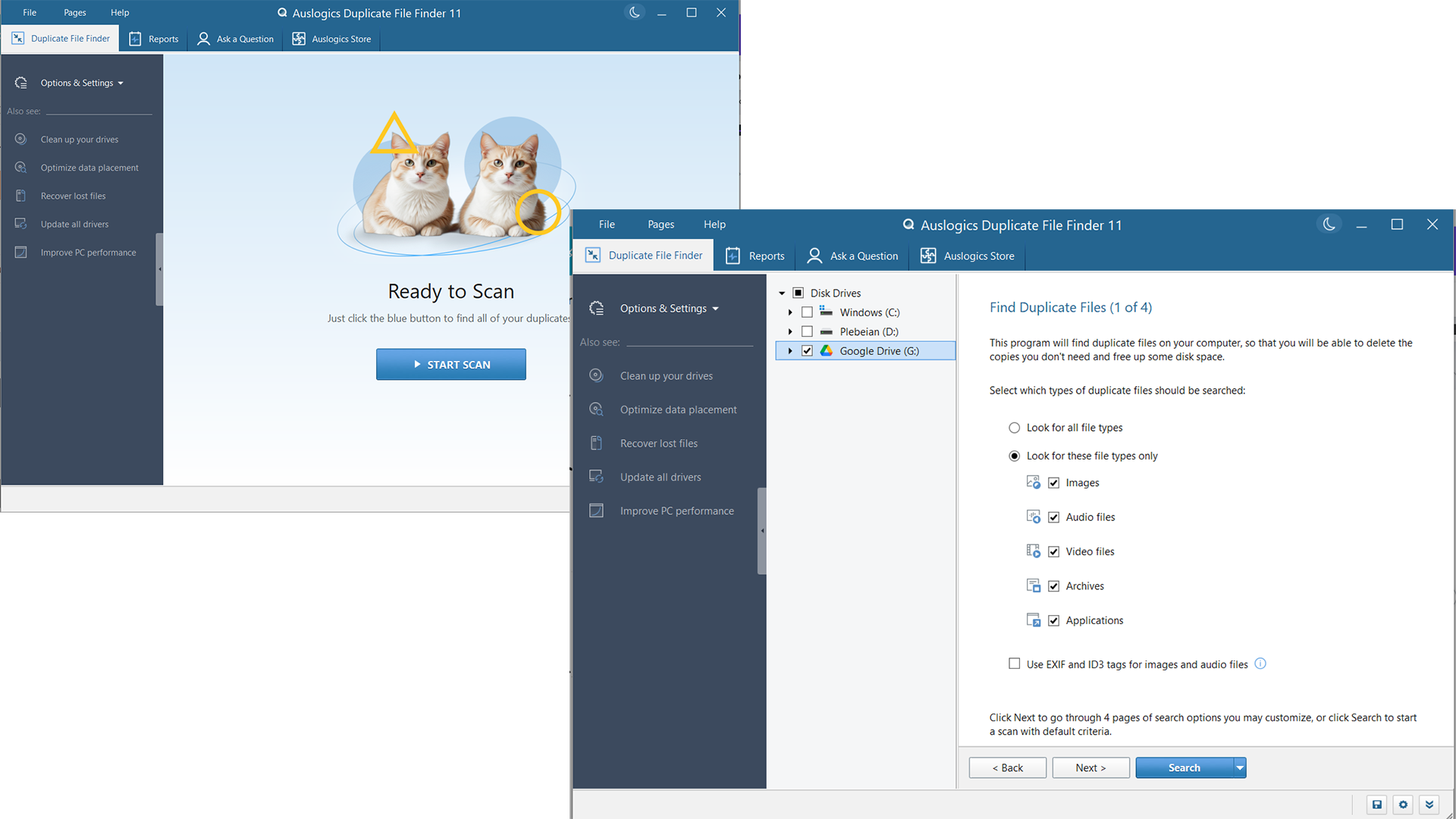The height and width of the screenshot is (819, 1456).
Task: Enable EXIF and ID3 tags option
Action: [1014, 664]
